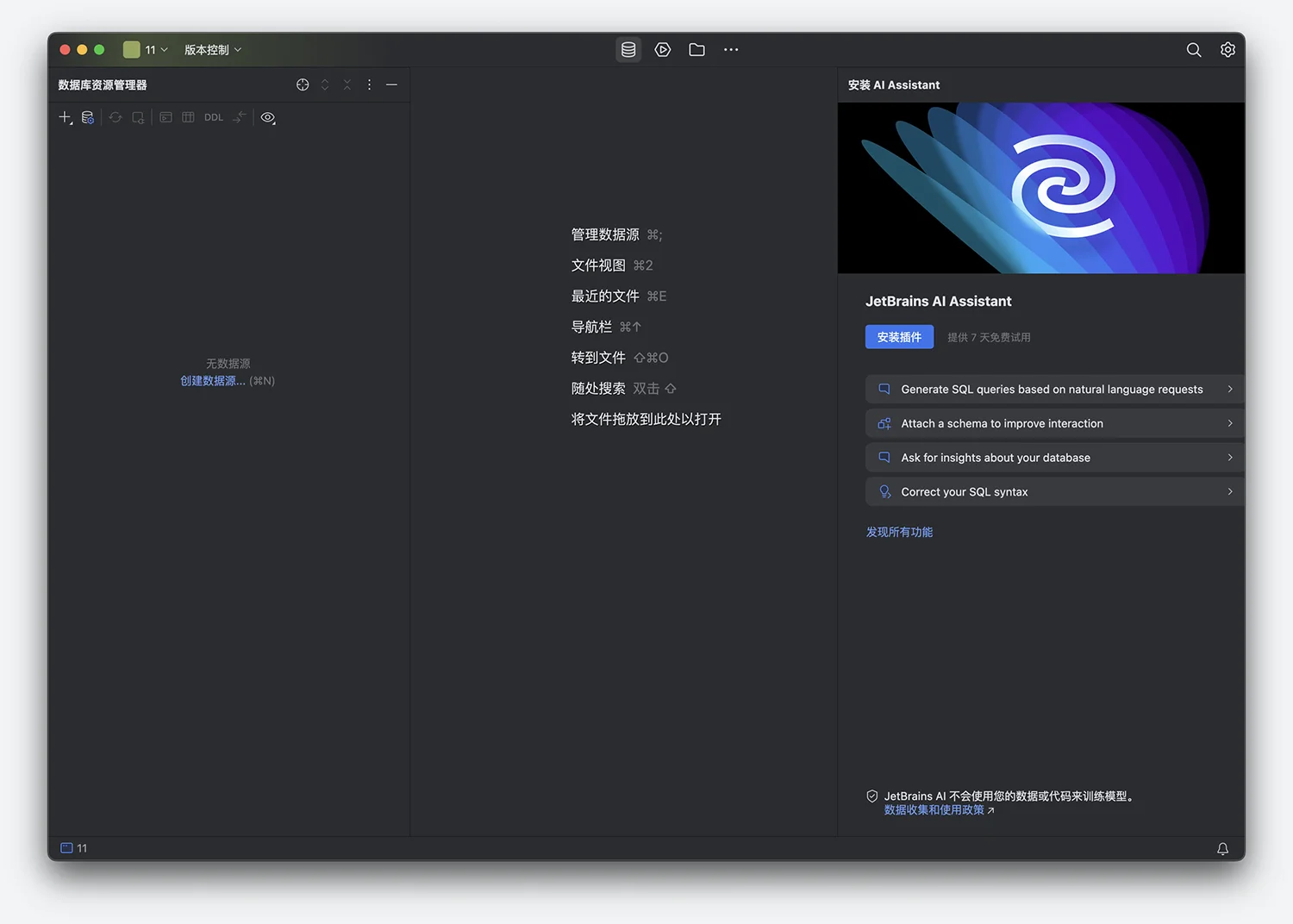The height and width of the screenshot is (924, 1293).
Task: Click the 安装 AI Assistant panel title
Action: coord(894,84)
